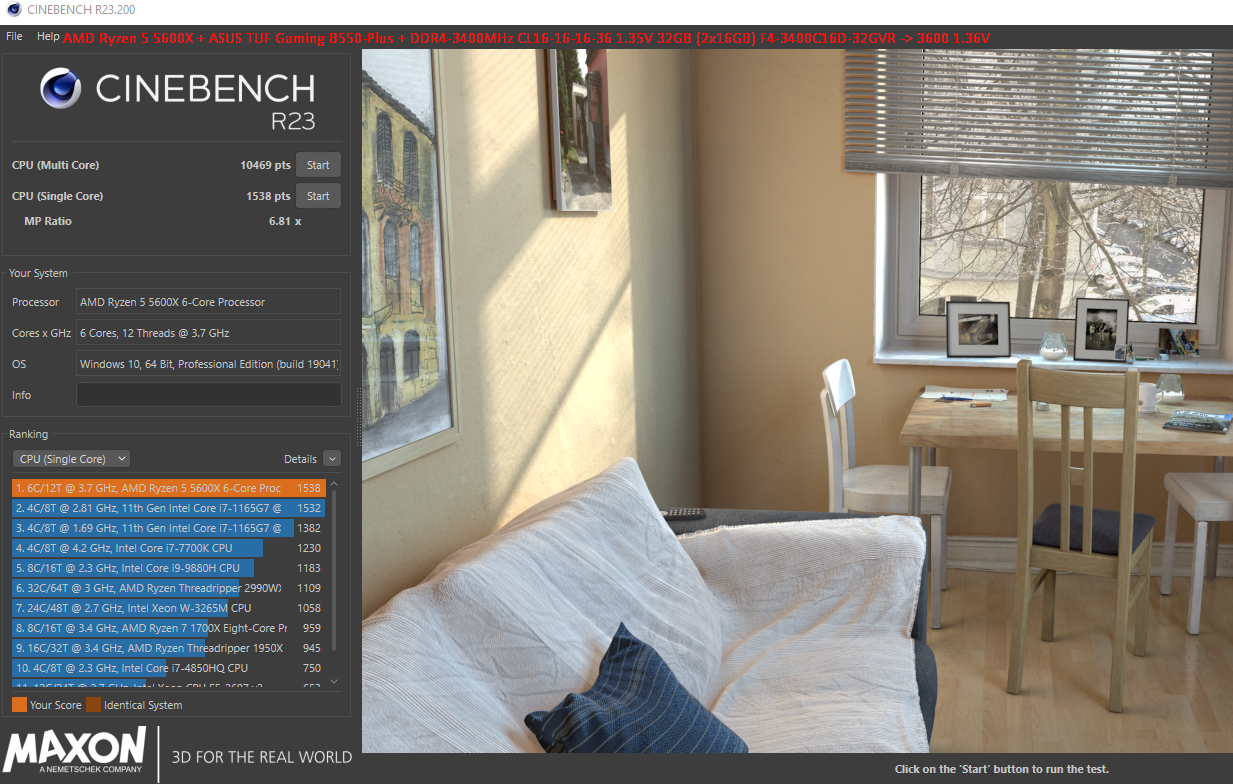Click the single core score 1538 pts
1233x784 pixels.
268,196
